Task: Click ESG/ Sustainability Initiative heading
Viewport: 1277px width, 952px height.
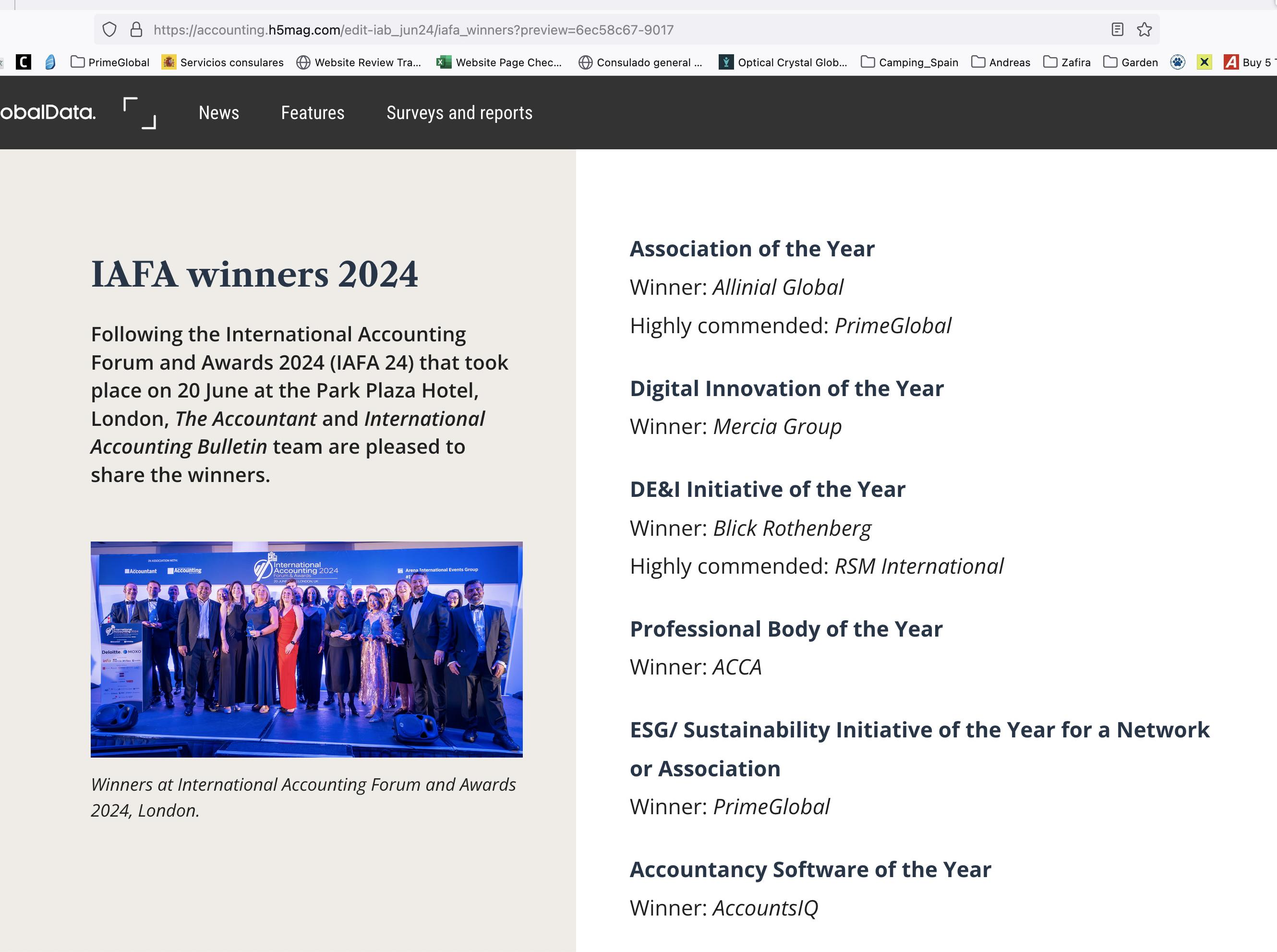Action: pyautogui.click(x=920, y=748)
